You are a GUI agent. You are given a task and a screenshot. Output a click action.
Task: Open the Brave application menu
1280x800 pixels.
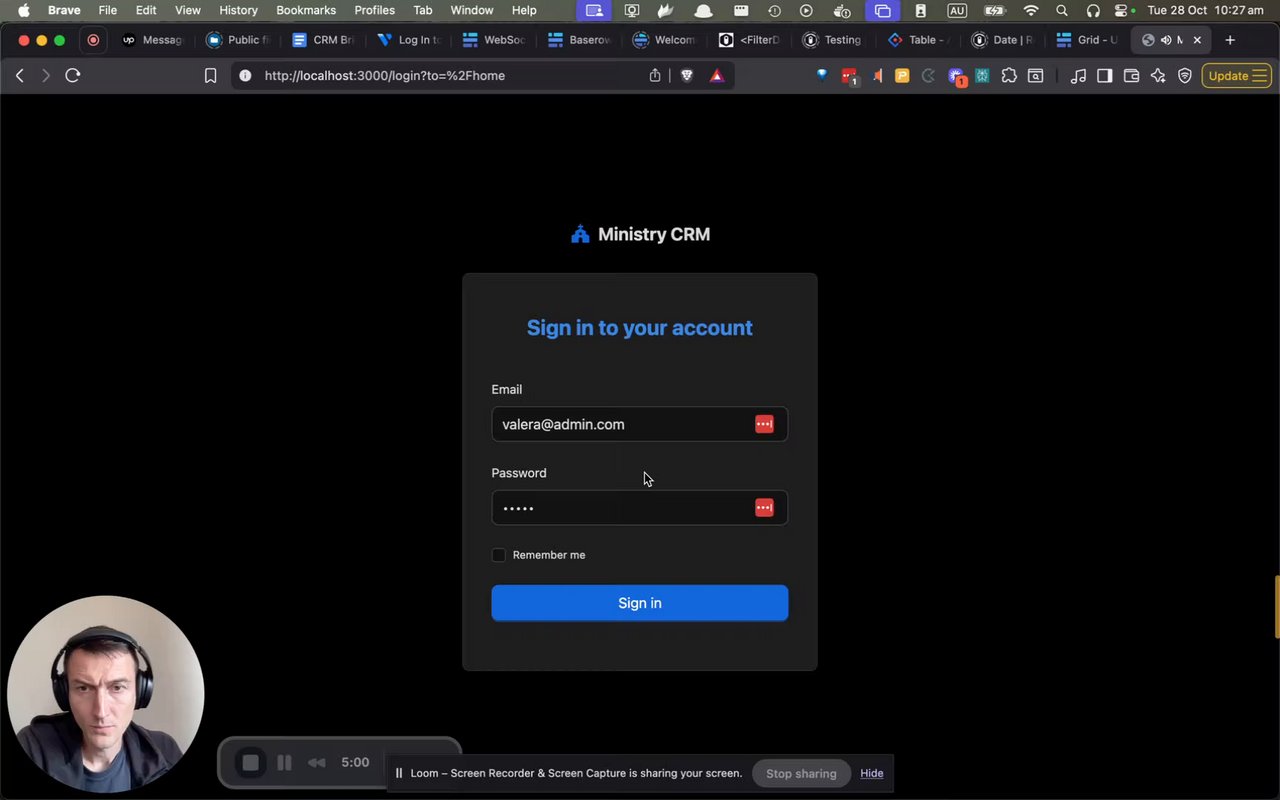pyautogui.click(x=64, y=10)
